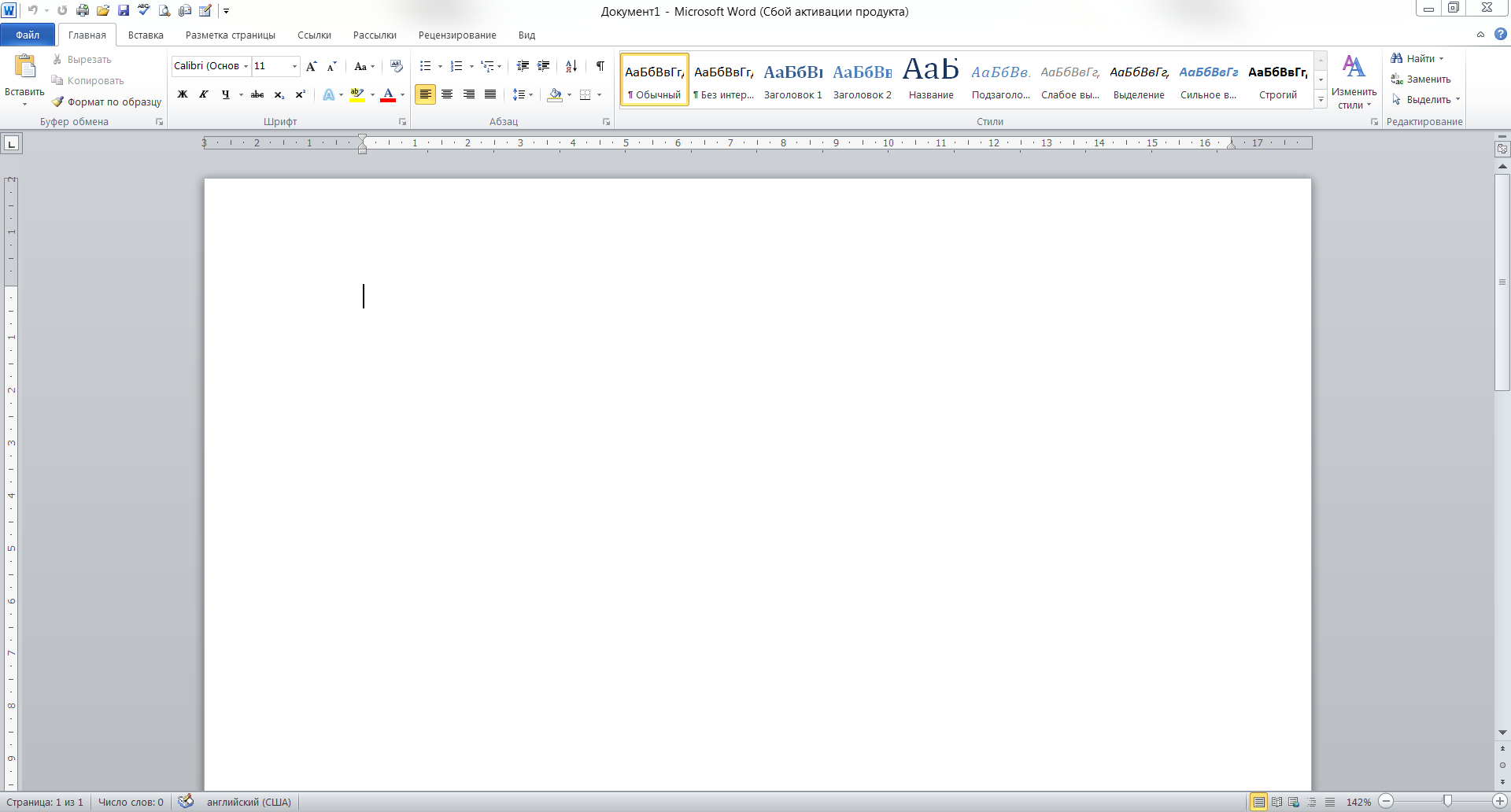Decrease font size with the shrink font icon
This screenshot has height=812, width=1511.
pos(331,66)
